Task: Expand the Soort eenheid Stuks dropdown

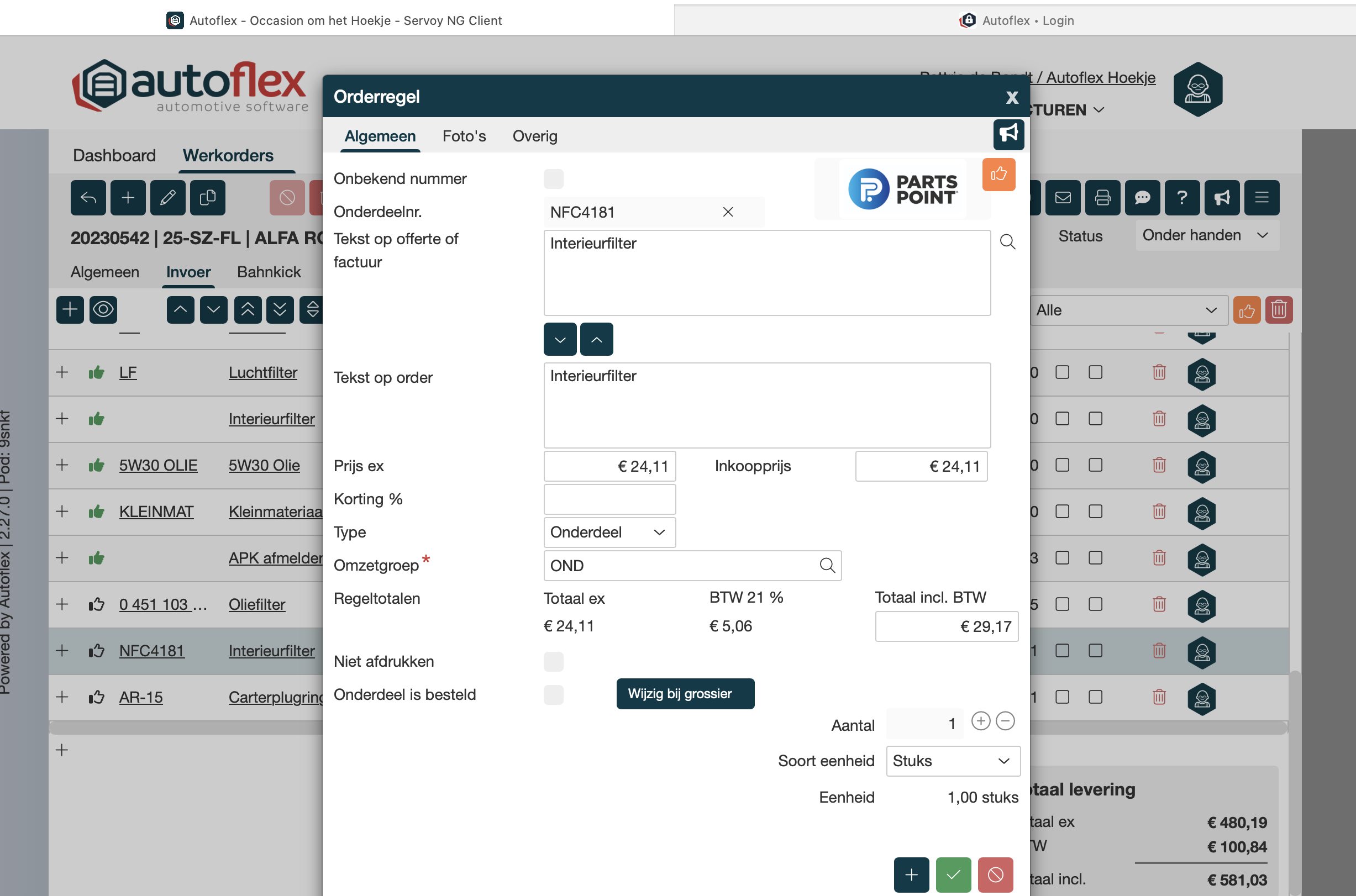Action: (x=953, y=761)
